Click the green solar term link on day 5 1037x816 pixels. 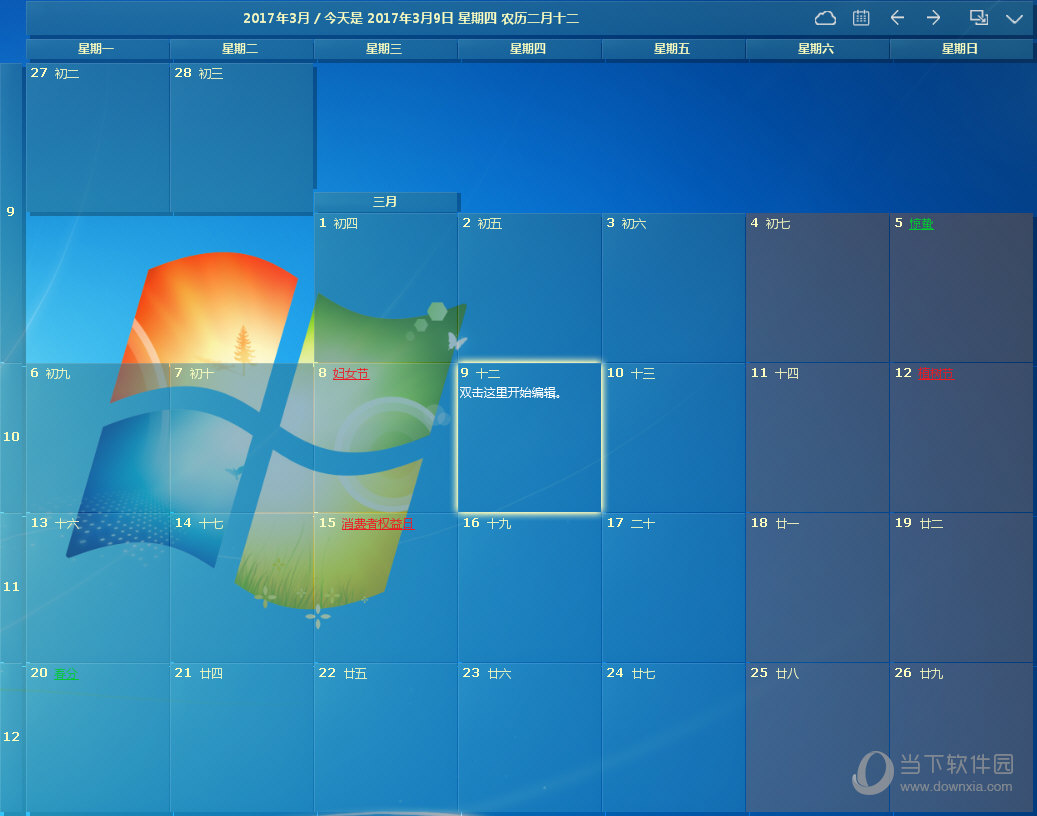(921, 224)
